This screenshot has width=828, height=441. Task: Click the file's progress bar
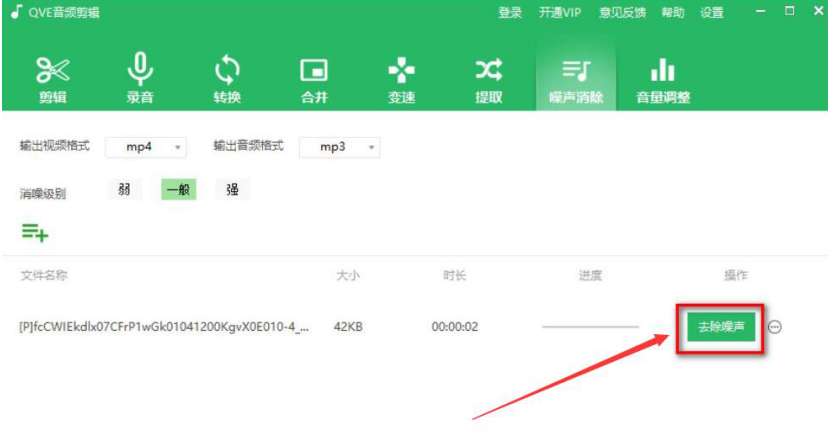click(590, 327)
